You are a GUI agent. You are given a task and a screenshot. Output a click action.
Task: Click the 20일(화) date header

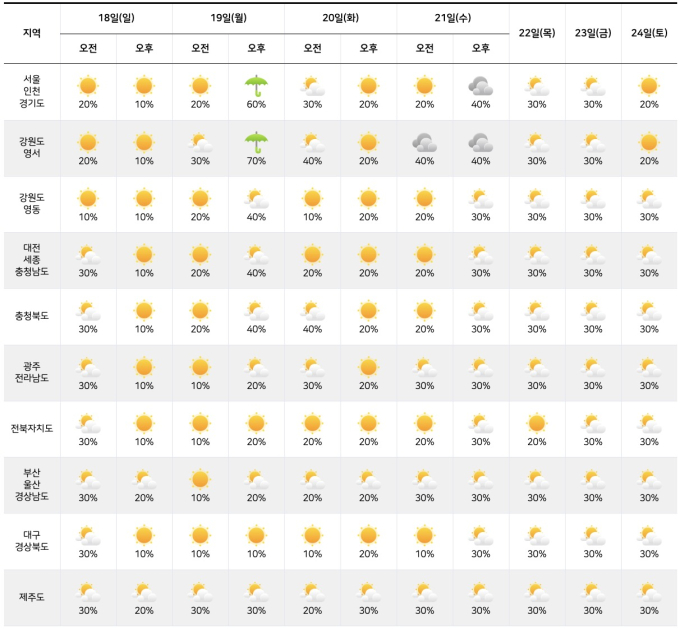click(340, 18)
